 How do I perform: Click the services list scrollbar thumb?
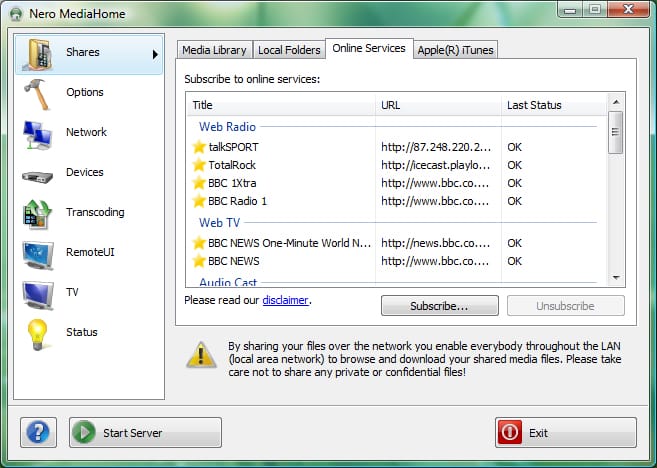pyautogui.click(x=616, y=132)
